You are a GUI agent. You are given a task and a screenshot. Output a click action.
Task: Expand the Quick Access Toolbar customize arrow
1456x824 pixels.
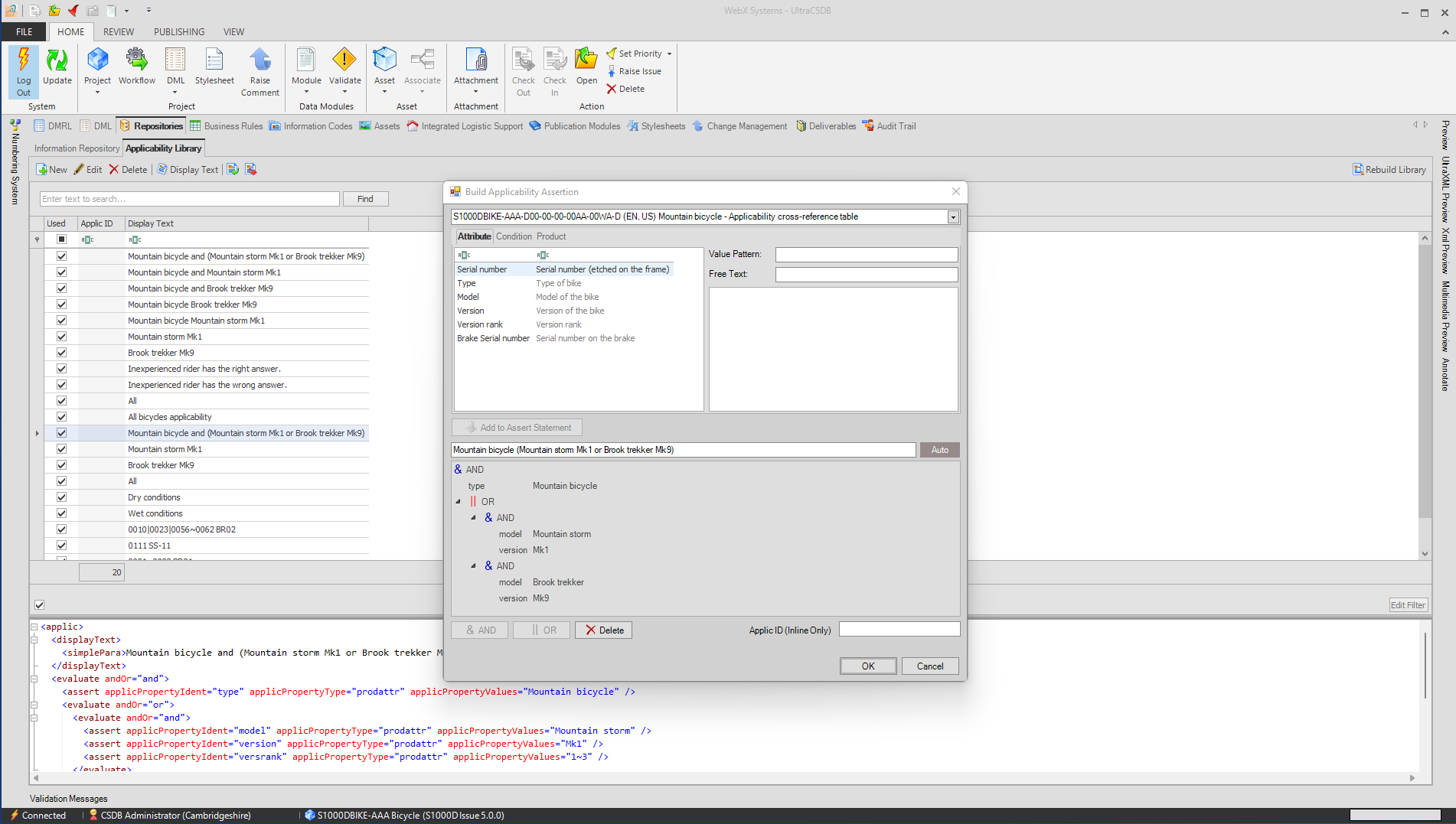149,11
